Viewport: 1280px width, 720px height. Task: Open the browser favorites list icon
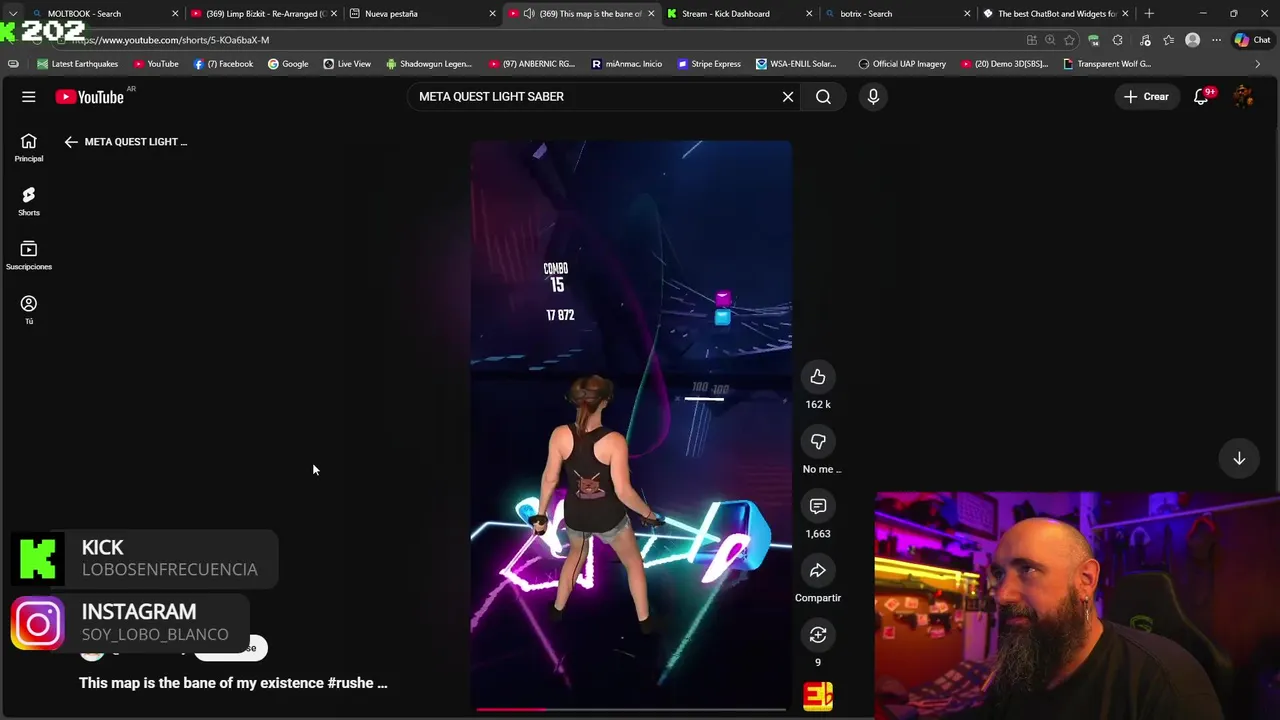point(1168,40)
